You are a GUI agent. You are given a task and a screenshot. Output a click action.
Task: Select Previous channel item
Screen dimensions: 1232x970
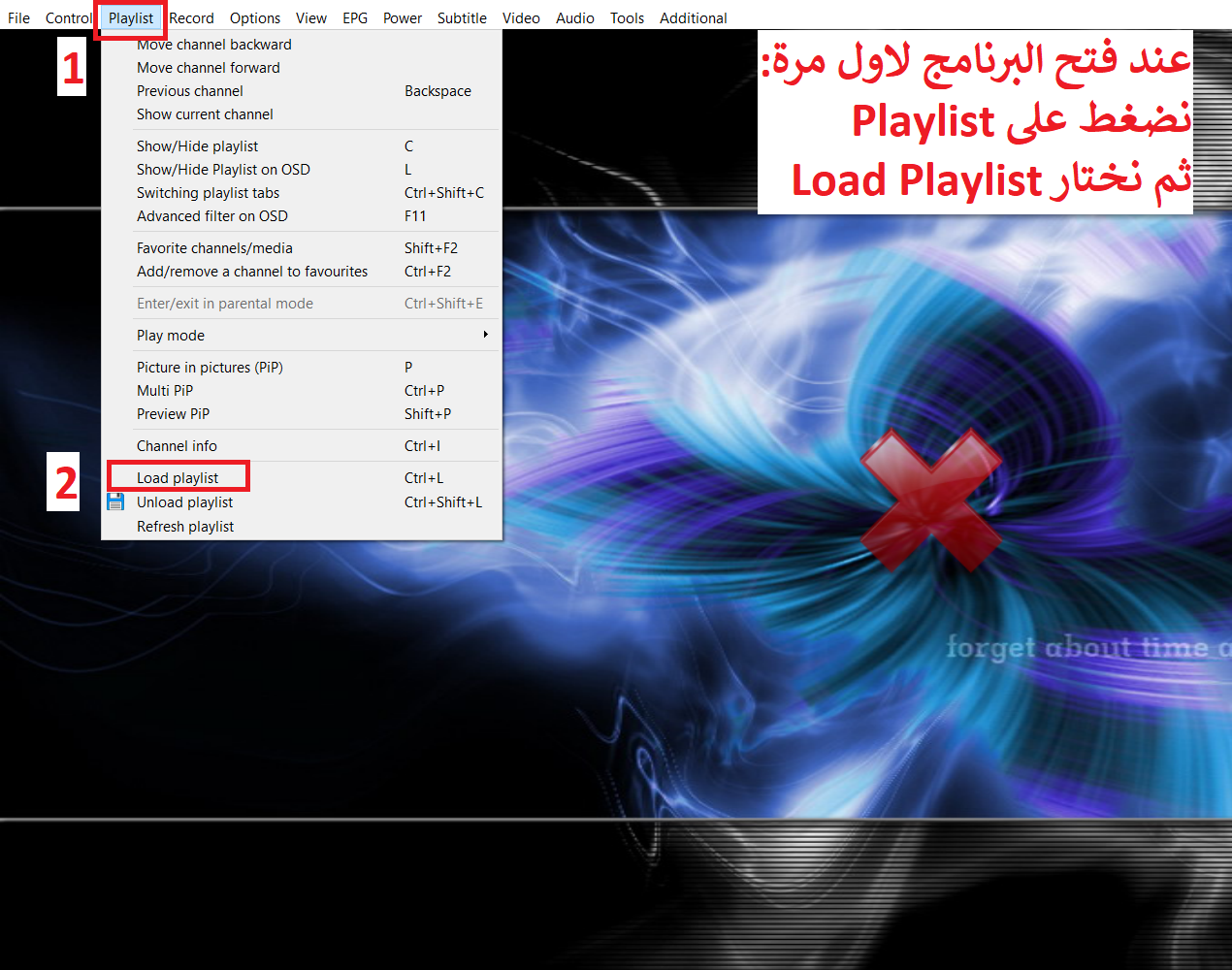click(x=190, y=90)
